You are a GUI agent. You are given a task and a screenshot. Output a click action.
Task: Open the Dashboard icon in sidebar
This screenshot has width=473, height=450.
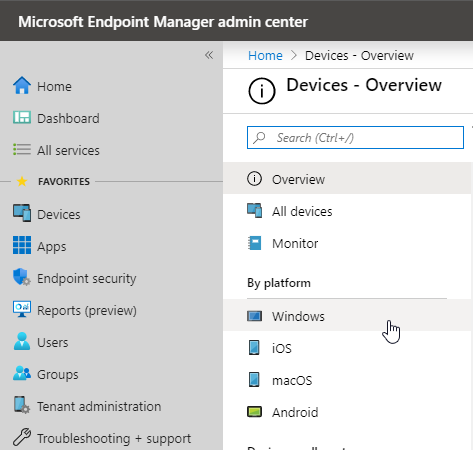[x=22, y=118]
